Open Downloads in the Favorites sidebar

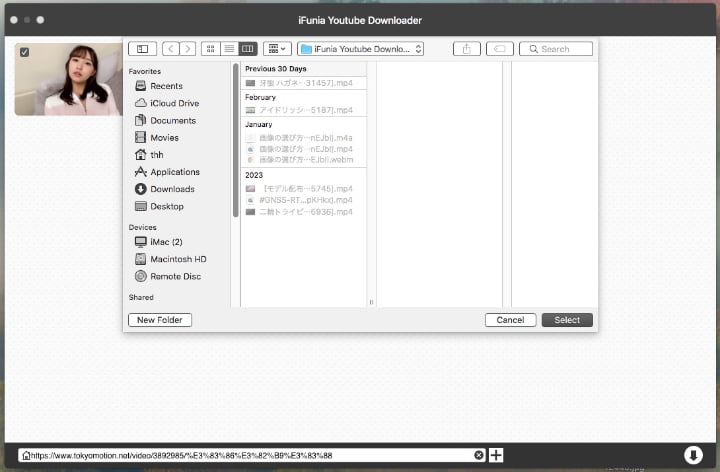172,189
